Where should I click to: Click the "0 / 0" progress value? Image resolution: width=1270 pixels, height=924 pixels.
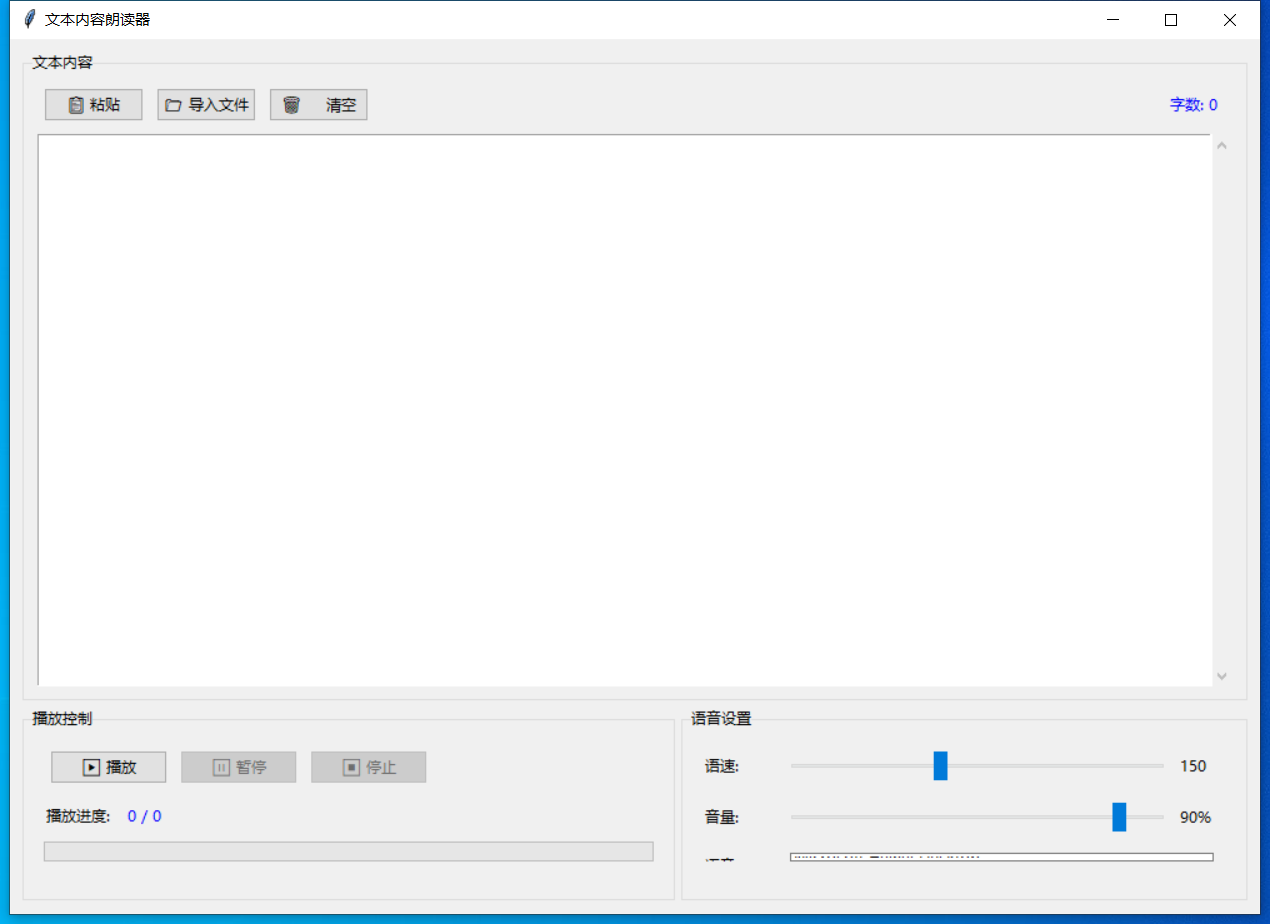pyautogui.click(x=145, y=817)
